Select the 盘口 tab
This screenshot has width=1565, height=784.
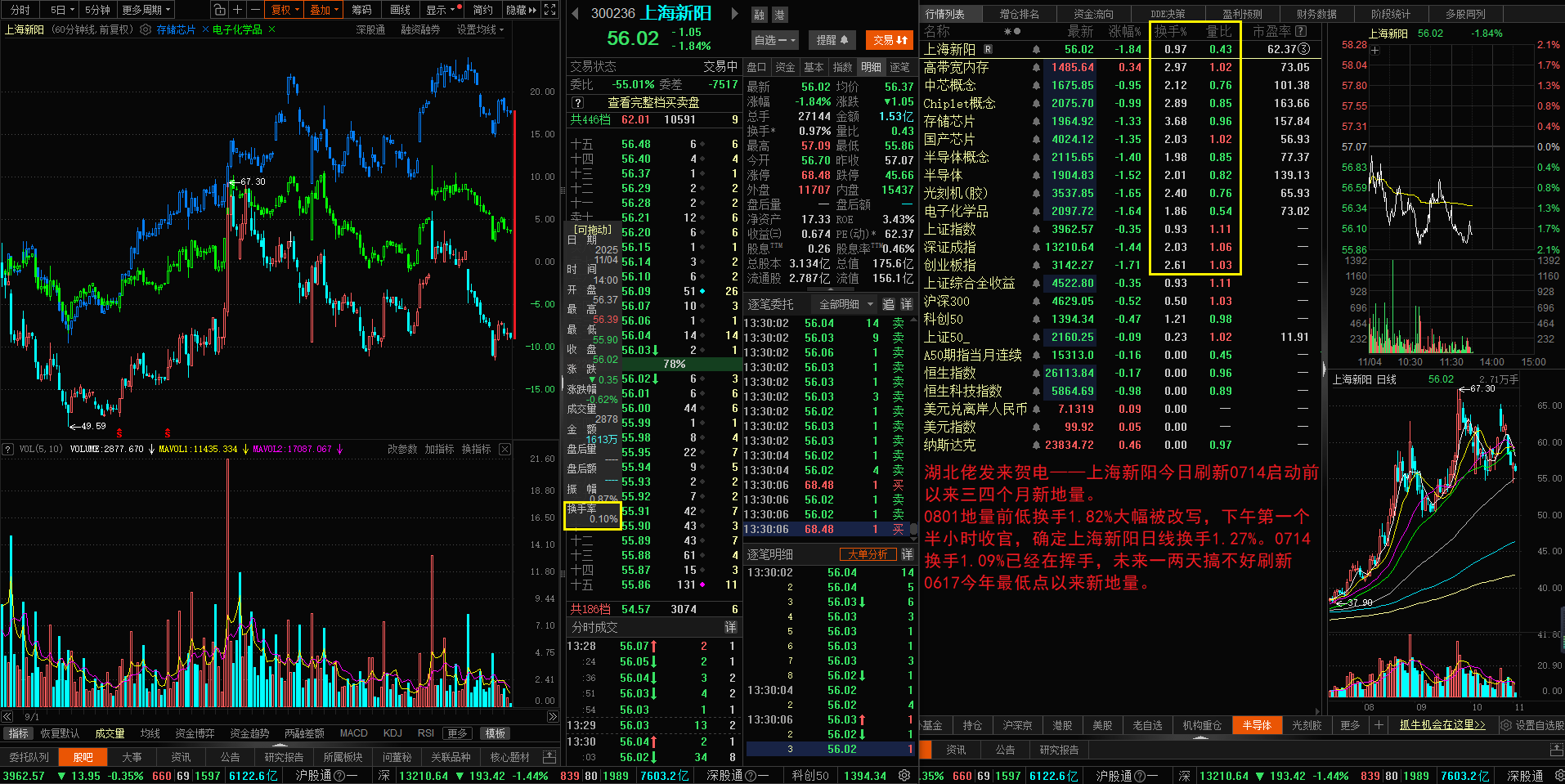pyautogui.click(x=756, y=67)
